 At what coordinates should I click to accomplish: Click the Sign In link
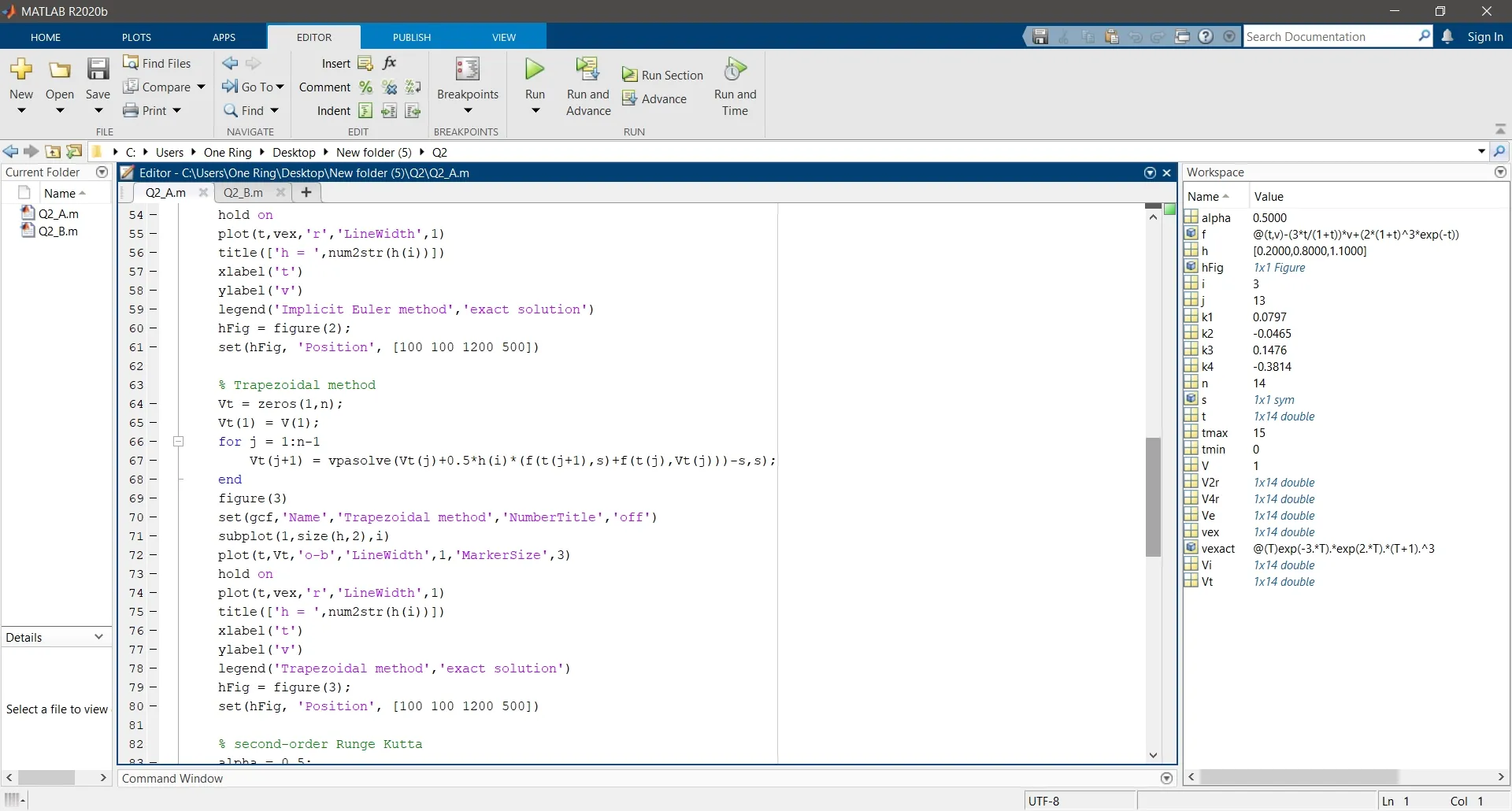(1485, 37)
